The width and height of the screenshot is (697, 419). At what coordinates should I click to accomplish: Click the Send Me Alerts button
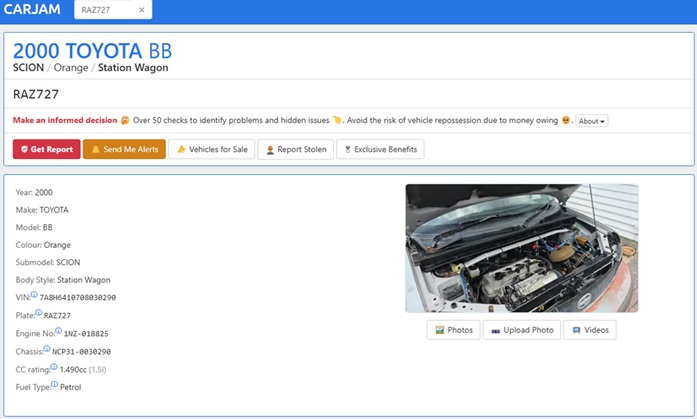(x=124, y=149)
